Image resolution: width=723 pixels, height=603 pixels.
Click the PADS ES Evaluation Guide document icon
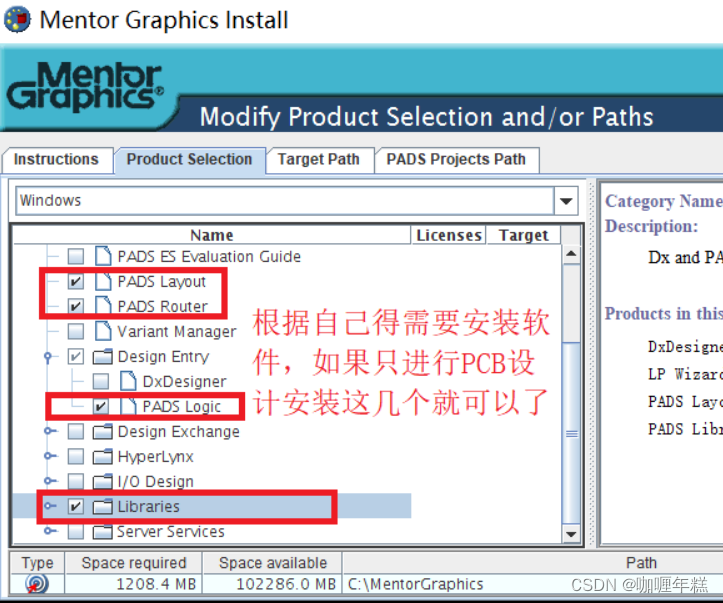coord(103,256)
